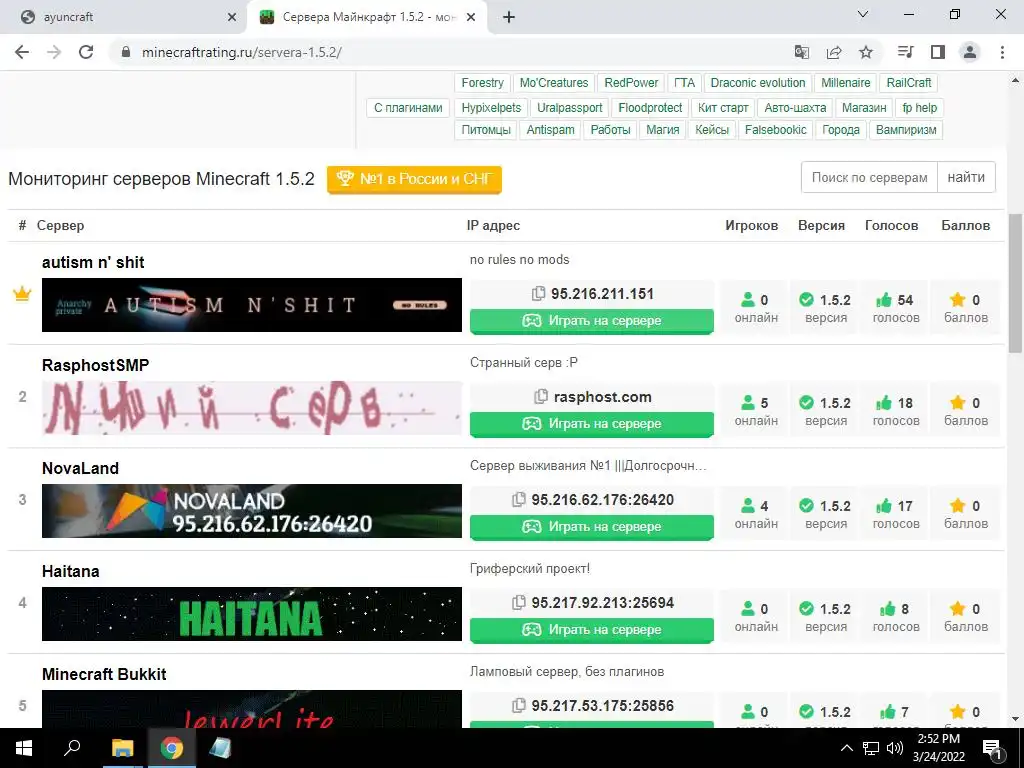This screenshot has width=1024, height=768.
Task: Switch to the ayuncraft tab
Action: (x=123, y=17)
